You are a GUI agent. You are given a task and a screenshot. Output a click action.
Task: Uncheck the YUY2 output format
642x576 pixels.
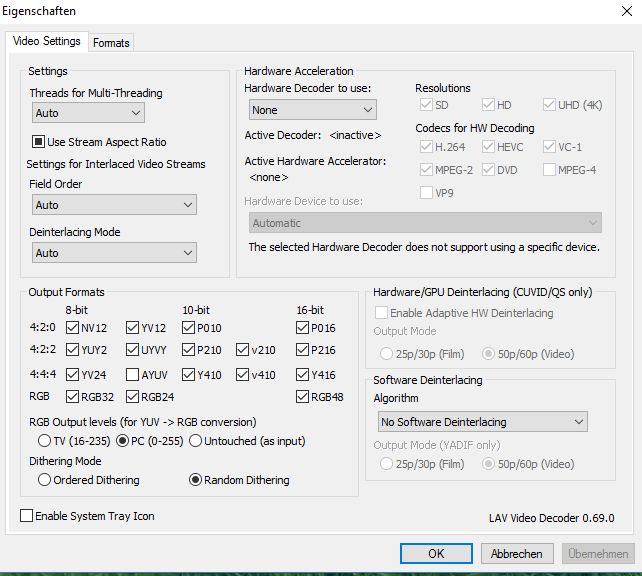(72, 350)
